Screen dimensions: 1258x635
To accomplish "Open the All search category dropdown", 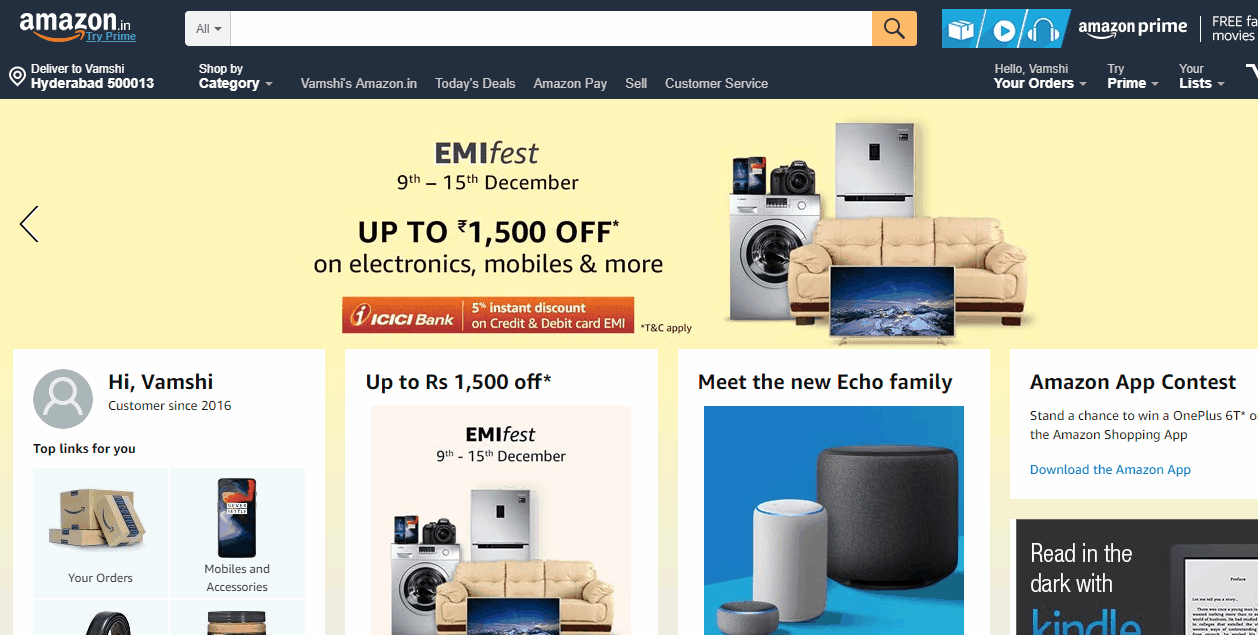I will click(x=208, y=29).
